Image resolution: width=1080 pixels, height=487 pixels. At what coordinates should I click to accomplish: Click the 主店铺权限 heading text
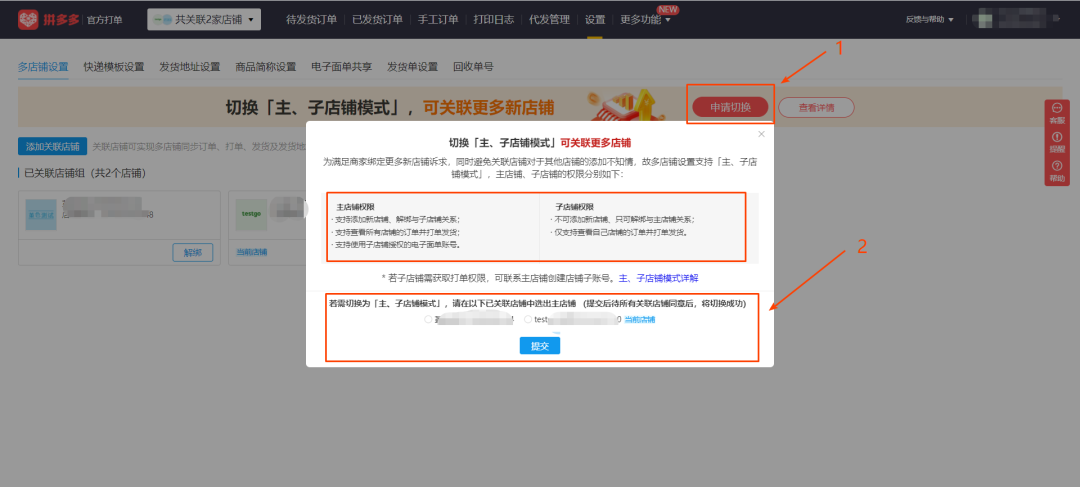click(355, 207)
